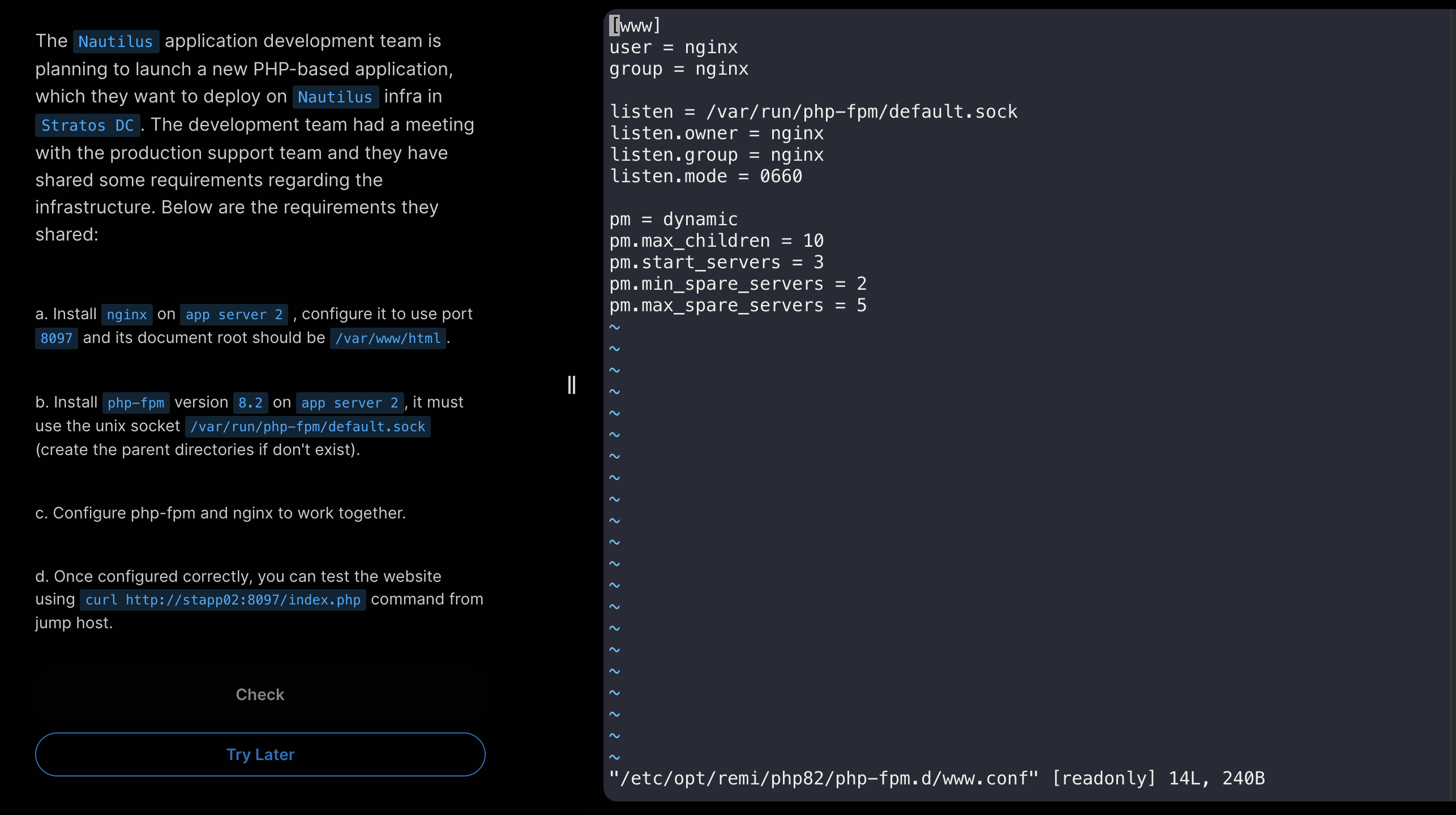Click the /var/run/php-fpm/default.sock tag in instructions
Image resolution: width=1456 pixels, height=815 pixels.
pyautogui.click(x=307, y=427)
